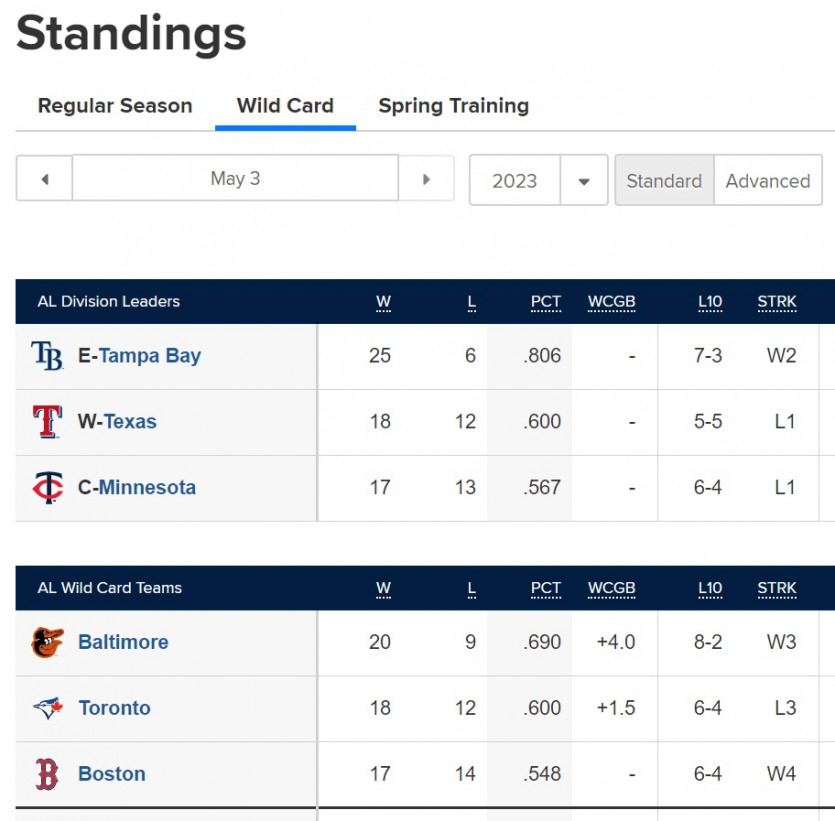The height and width of the screenshot is (821, 835).
Task: Click the PCT column header in Wild Card Teams
Action: 546,588
